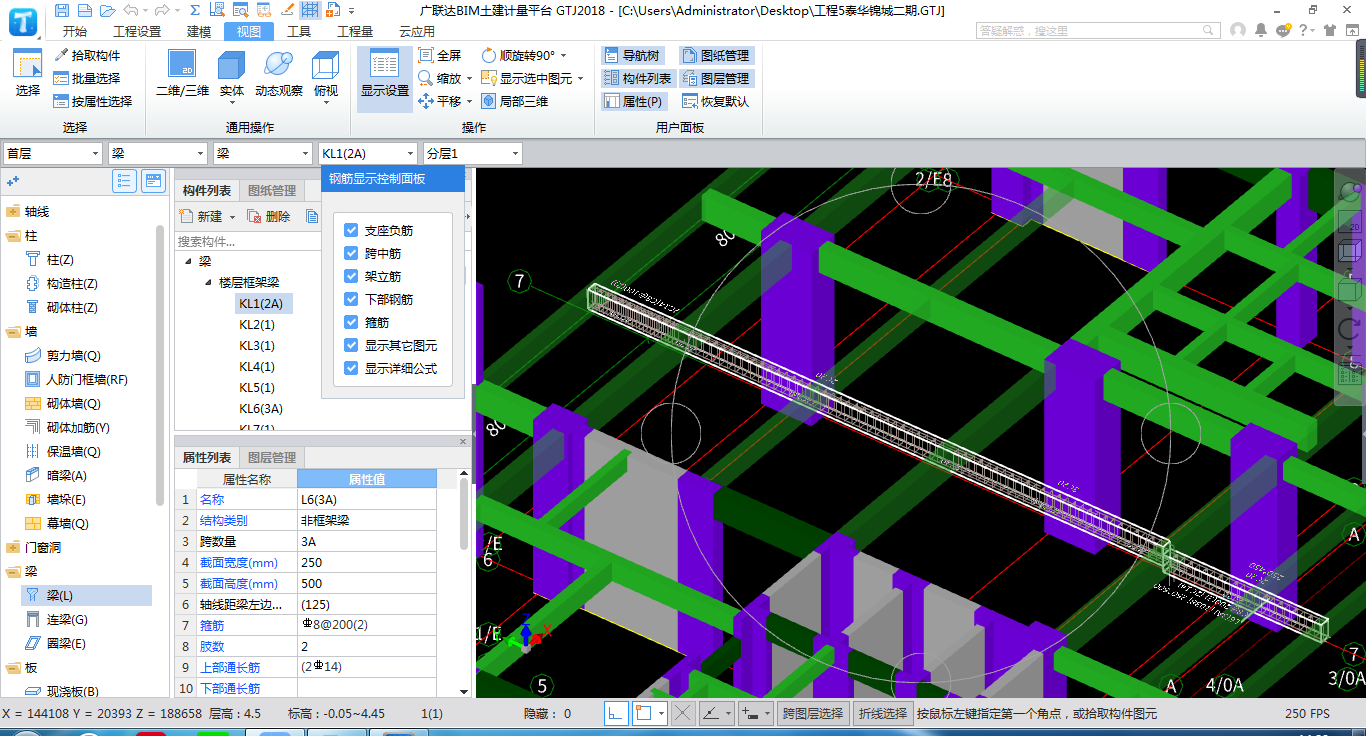Click the 选择 (Select) tool icon
This screenshot has height=736, width=1366.
point(28,74)
